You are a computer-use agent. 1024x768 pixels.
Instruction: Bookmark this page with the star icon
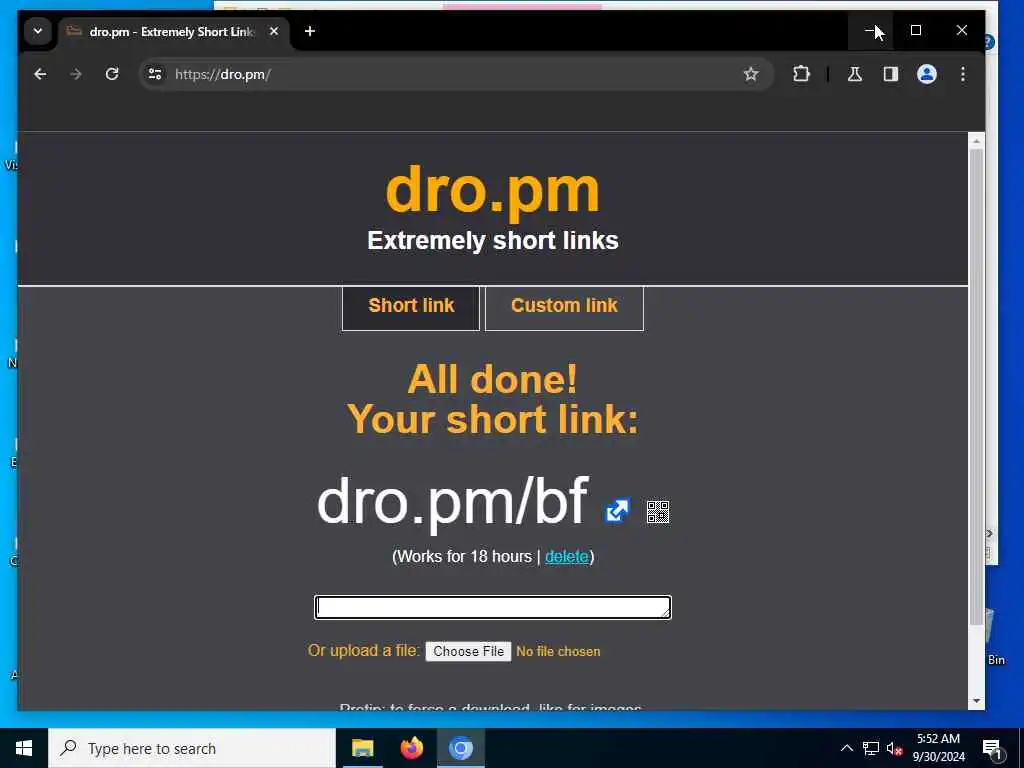point(751,74)
